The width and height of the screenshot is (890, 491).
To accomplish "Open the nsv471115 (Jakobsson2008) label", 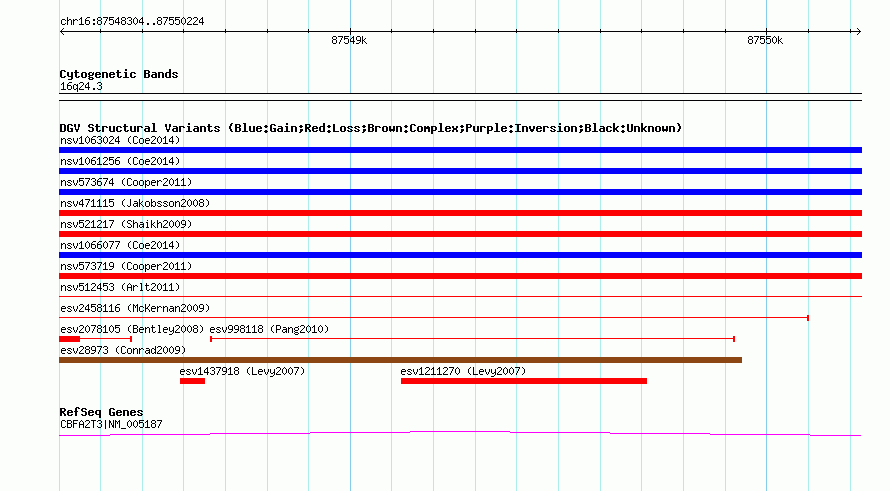I will (135, 203).
